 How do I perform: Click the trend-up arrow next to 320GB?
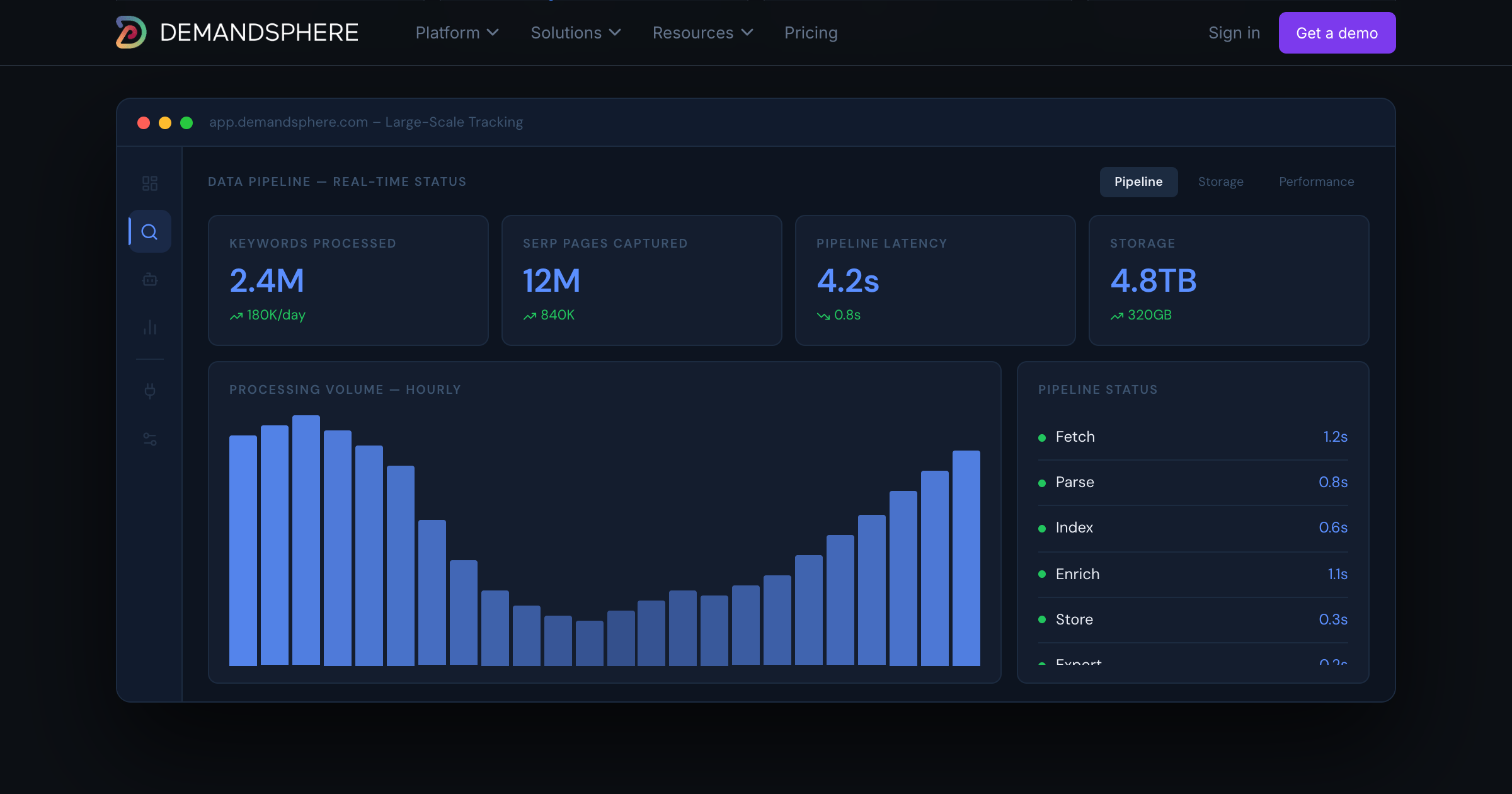[1117, 316]
